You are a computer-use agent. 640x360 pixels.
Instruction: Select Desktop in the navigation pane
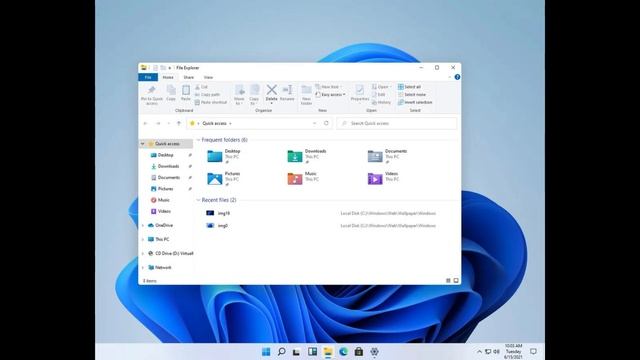tap(166, 155)
